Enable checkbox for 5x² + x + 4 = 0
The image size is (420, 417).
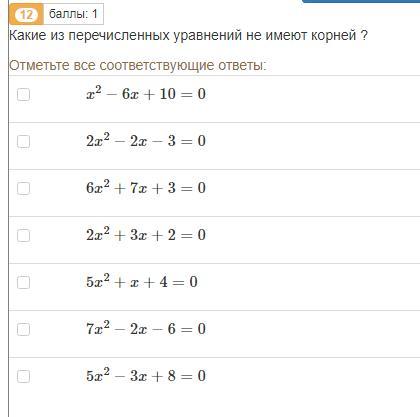coord(23,283)
